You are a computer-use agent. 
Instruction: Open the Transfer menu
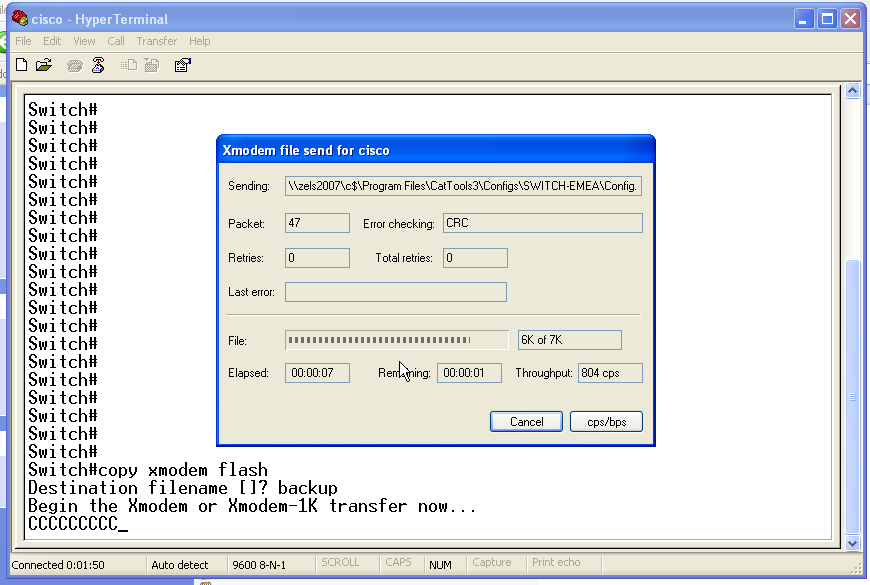(156, 41)
